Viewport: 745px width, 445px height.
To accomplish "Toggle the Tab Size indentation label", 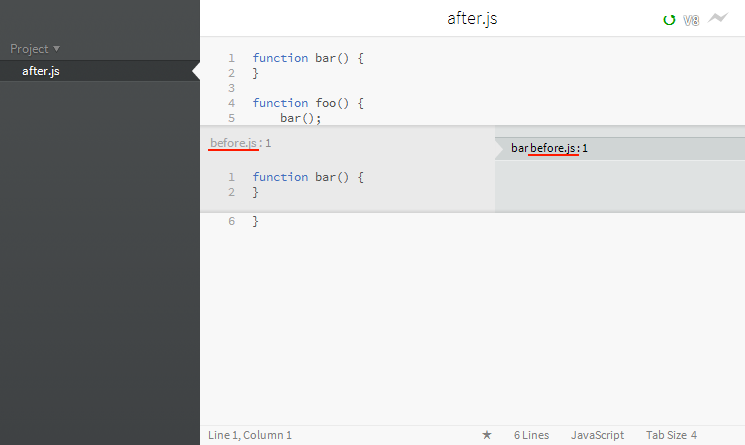I will [666, 435].
